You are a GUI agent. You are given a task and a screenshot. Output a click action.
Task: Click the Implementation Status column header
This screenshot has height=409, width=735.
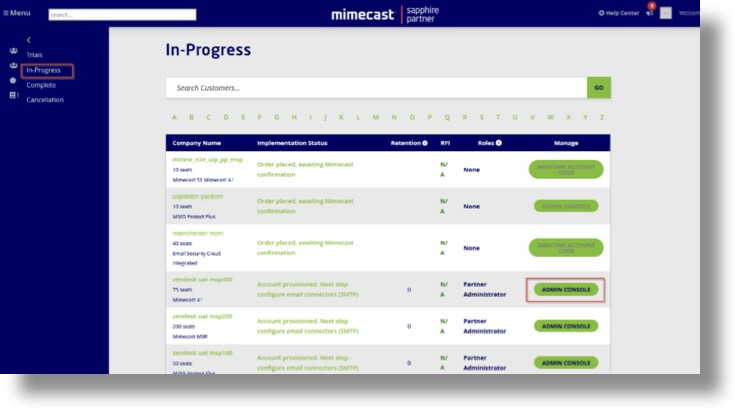(x=292, y=143)
